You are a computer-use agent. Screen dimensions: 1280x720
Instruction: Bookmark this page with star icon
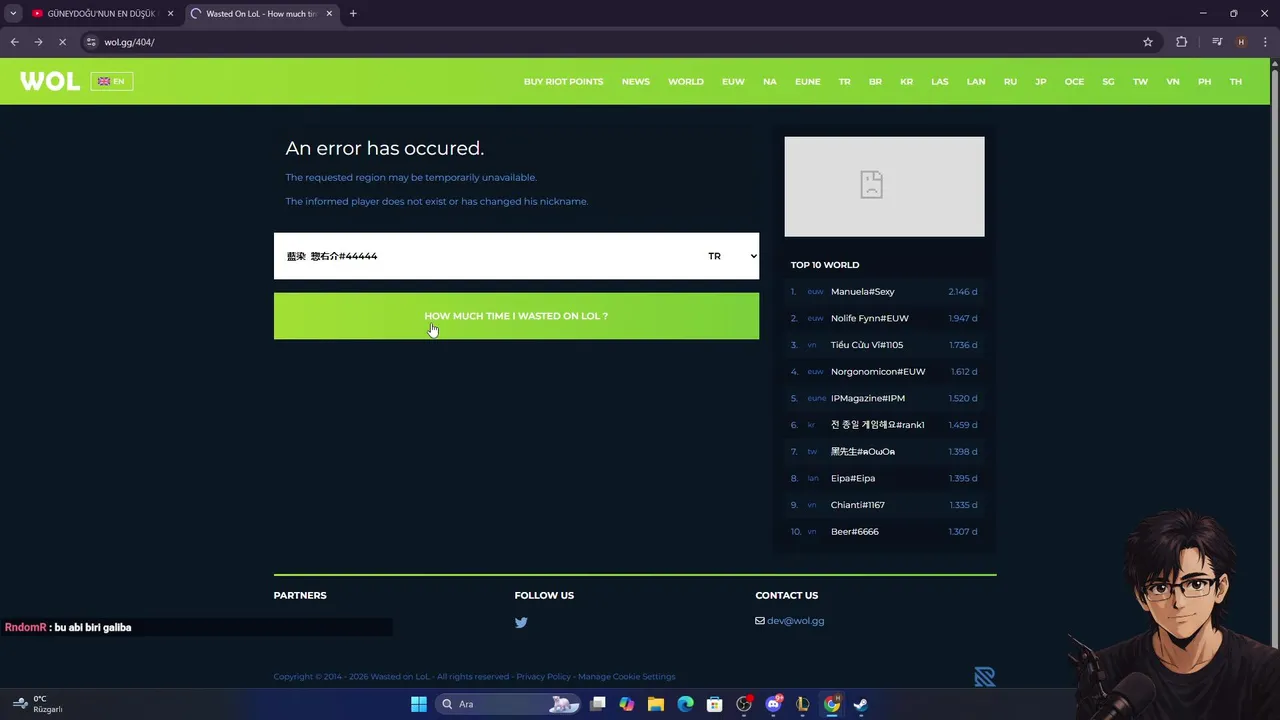pyautogui.click(x=1148, y=42)
